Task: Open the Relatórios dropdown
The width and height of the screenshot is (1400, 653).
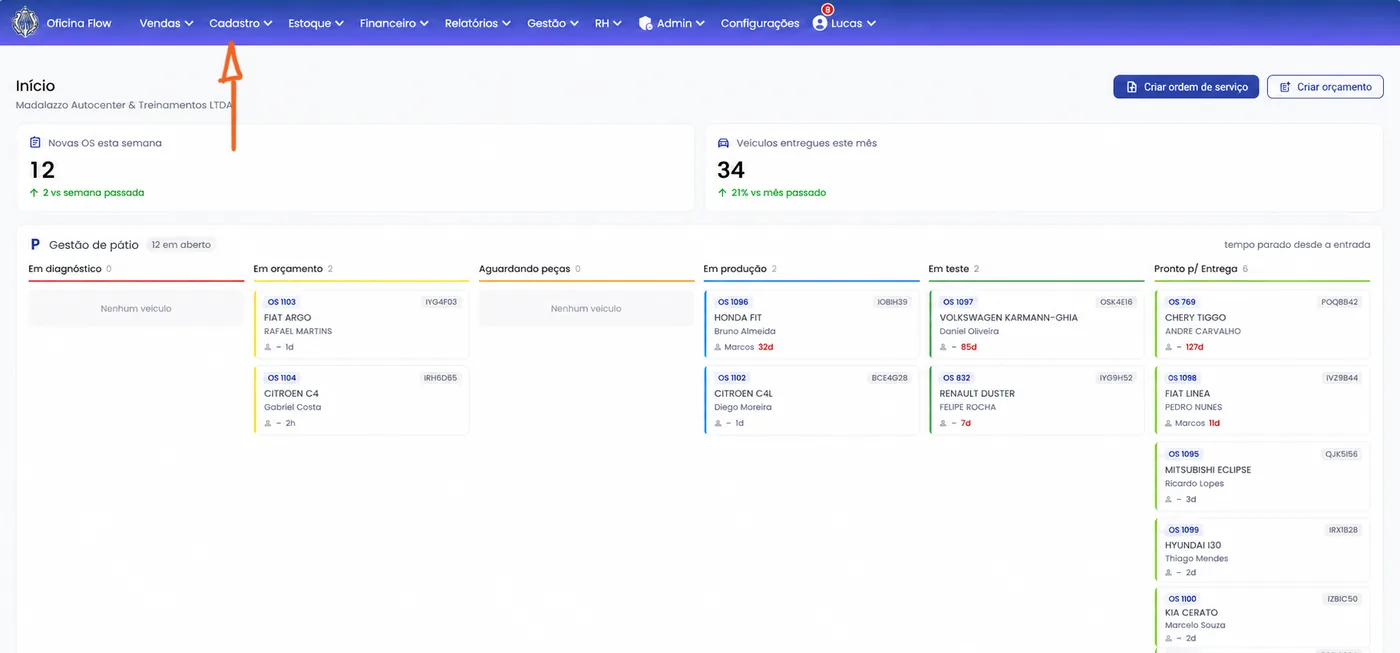Action: 478,23
